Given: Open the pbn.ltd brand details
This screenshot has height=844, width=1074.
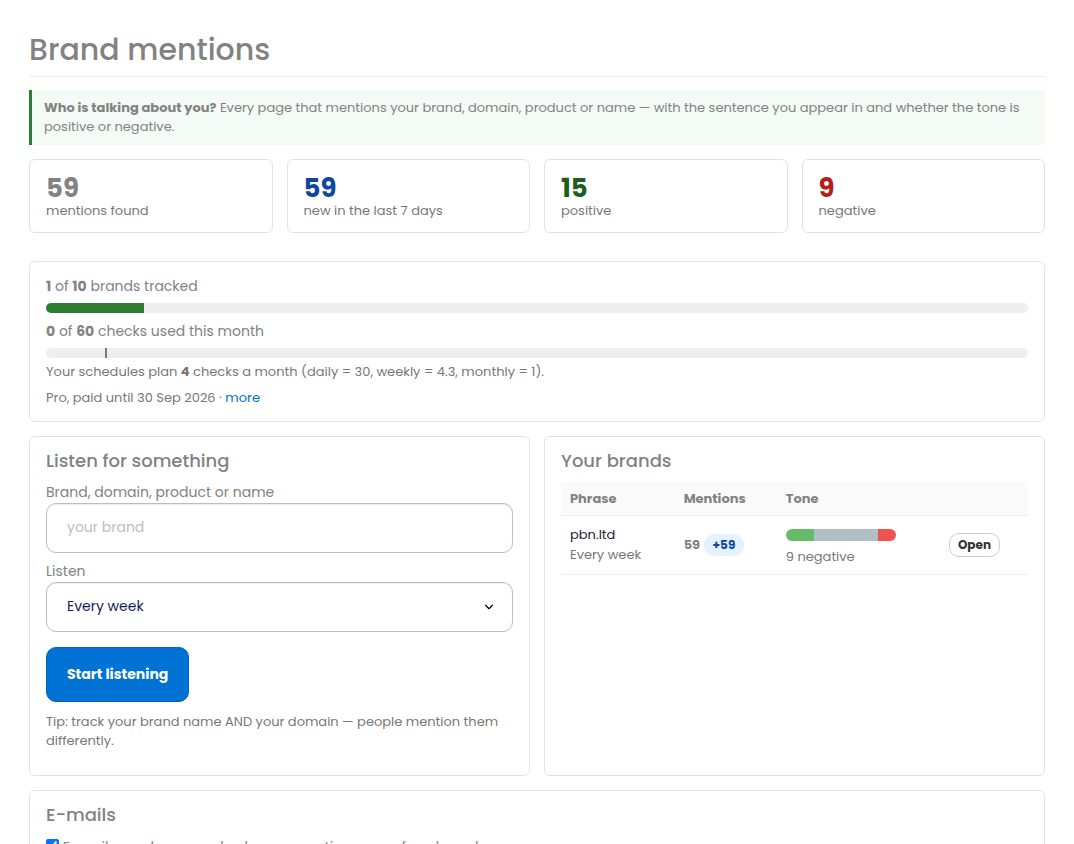Looking at the screenshot, I should (x=974, y=545).
